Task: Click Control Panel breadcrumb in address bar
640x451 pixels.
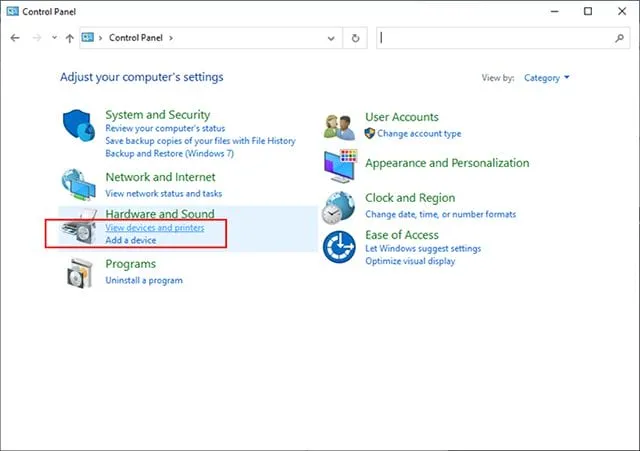Action: coord(139,38)
